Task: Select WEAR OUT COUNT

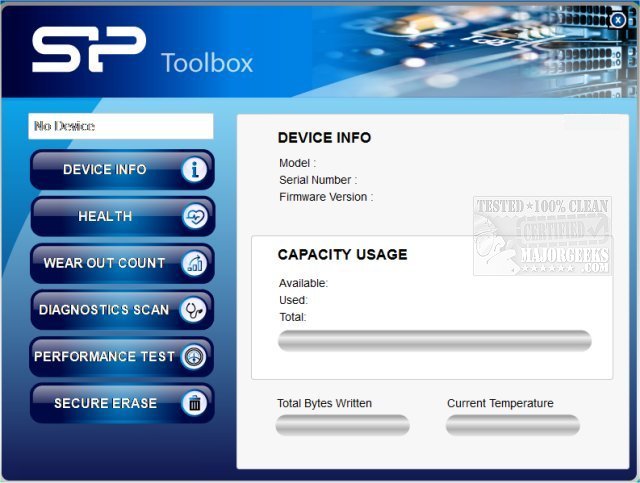Action: pyautogui.click(x=122, y=263)
